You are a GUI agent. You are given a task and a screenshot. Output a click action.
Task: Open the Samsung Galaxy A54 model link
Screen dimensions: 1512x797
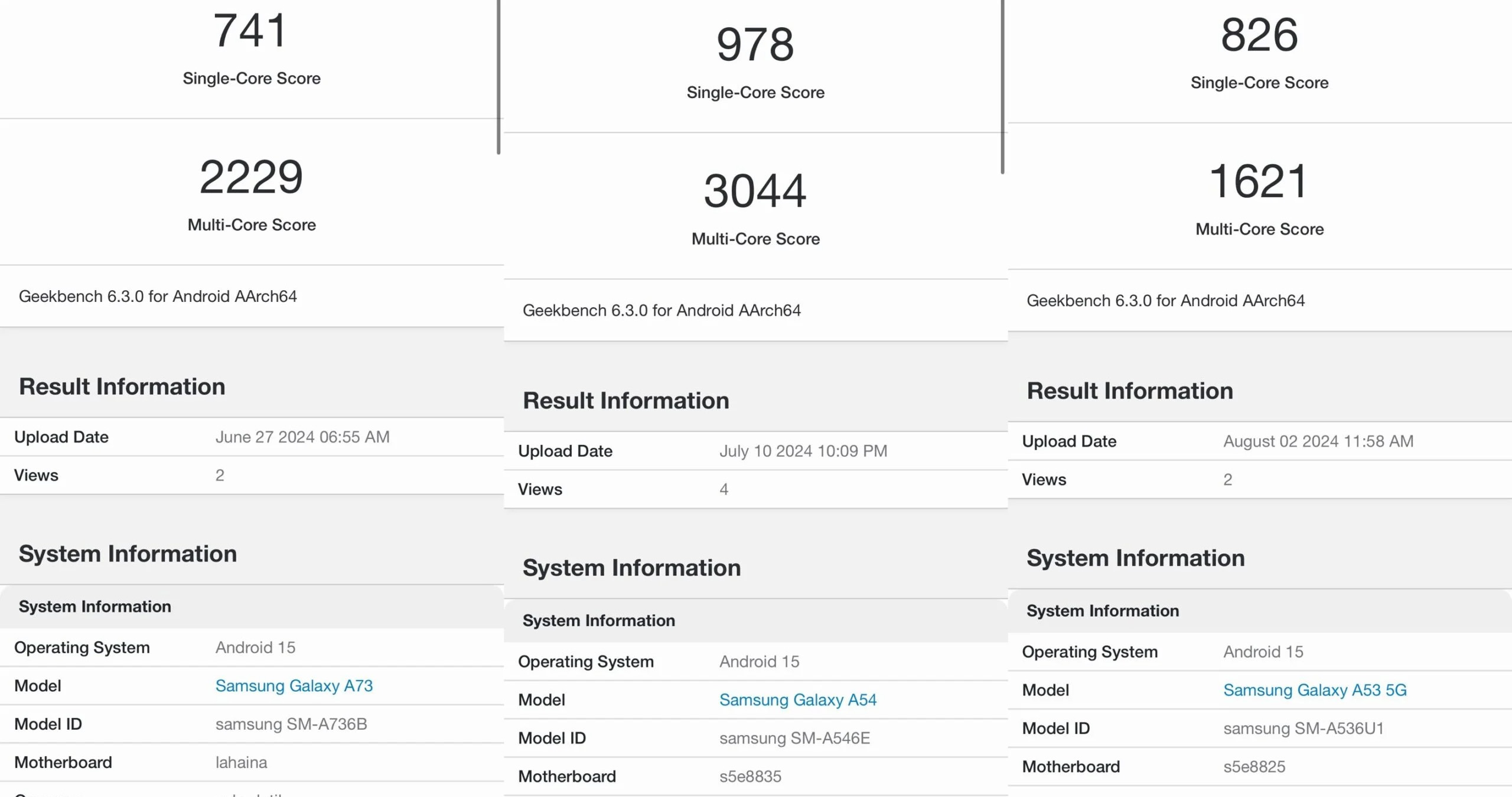(x=797, y=700)
